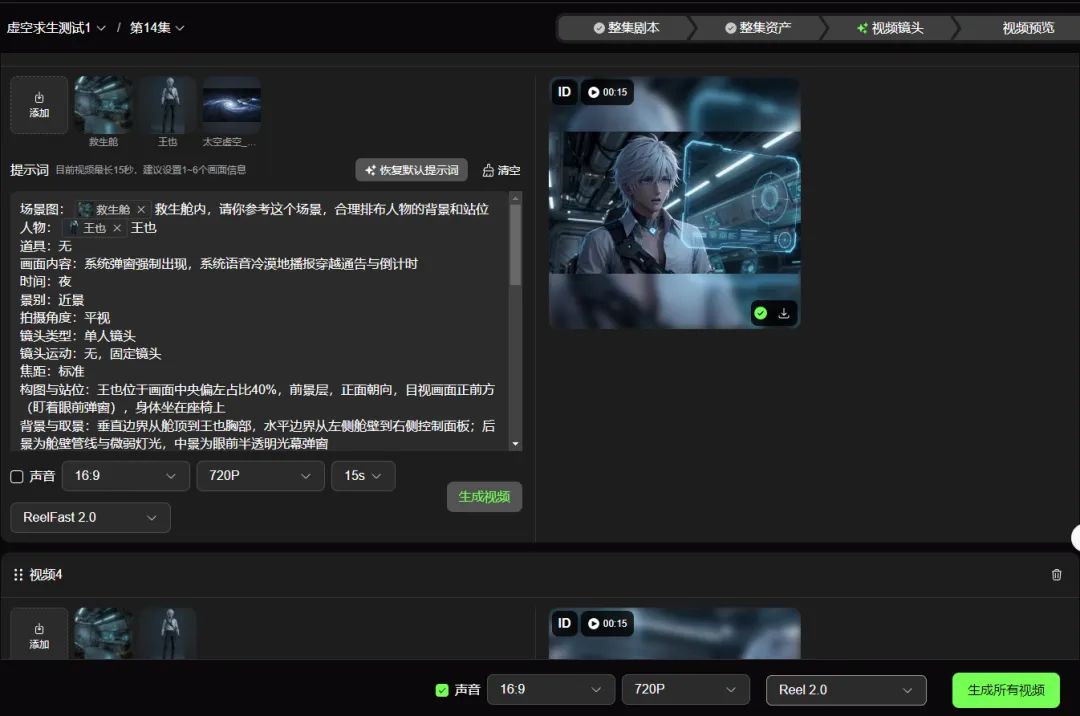This screenshot has height=716, width=1080.
Task: Delete 视频4 using the trash icon
Action: [x=1056, y=574]
